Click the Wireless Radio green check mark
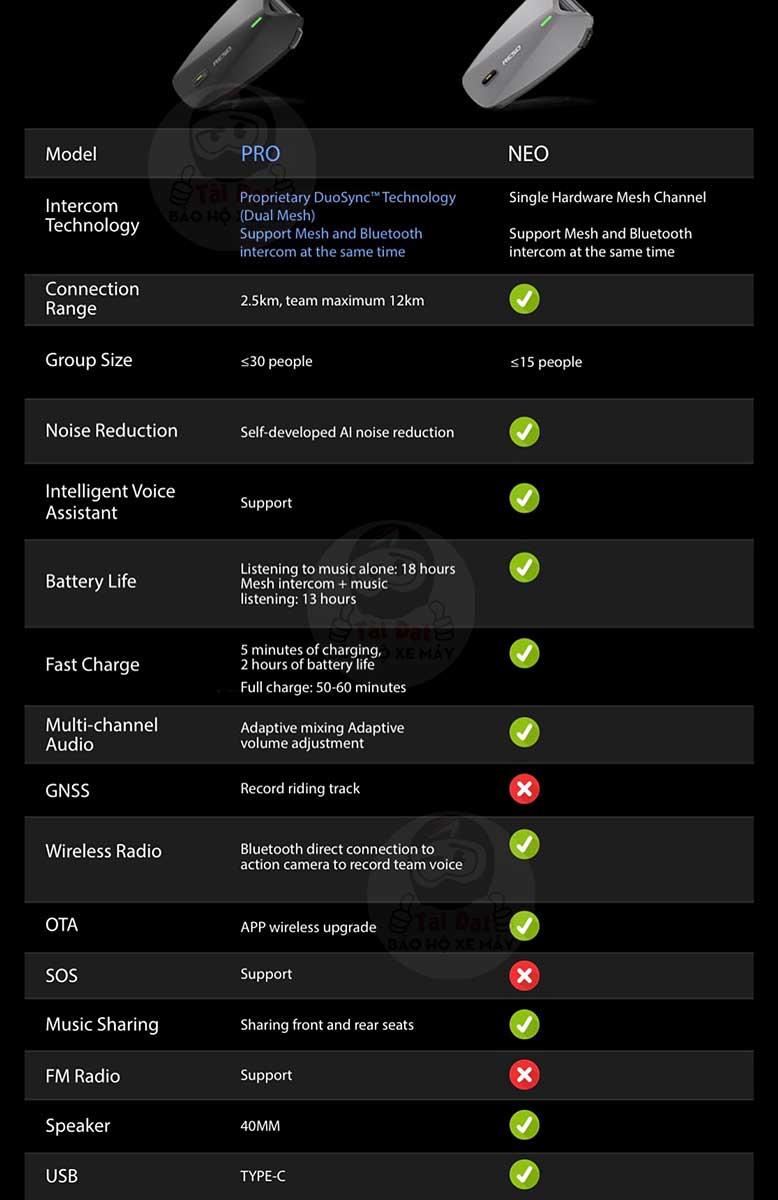Screen dimensions: 778x1200 click(524, 844)
